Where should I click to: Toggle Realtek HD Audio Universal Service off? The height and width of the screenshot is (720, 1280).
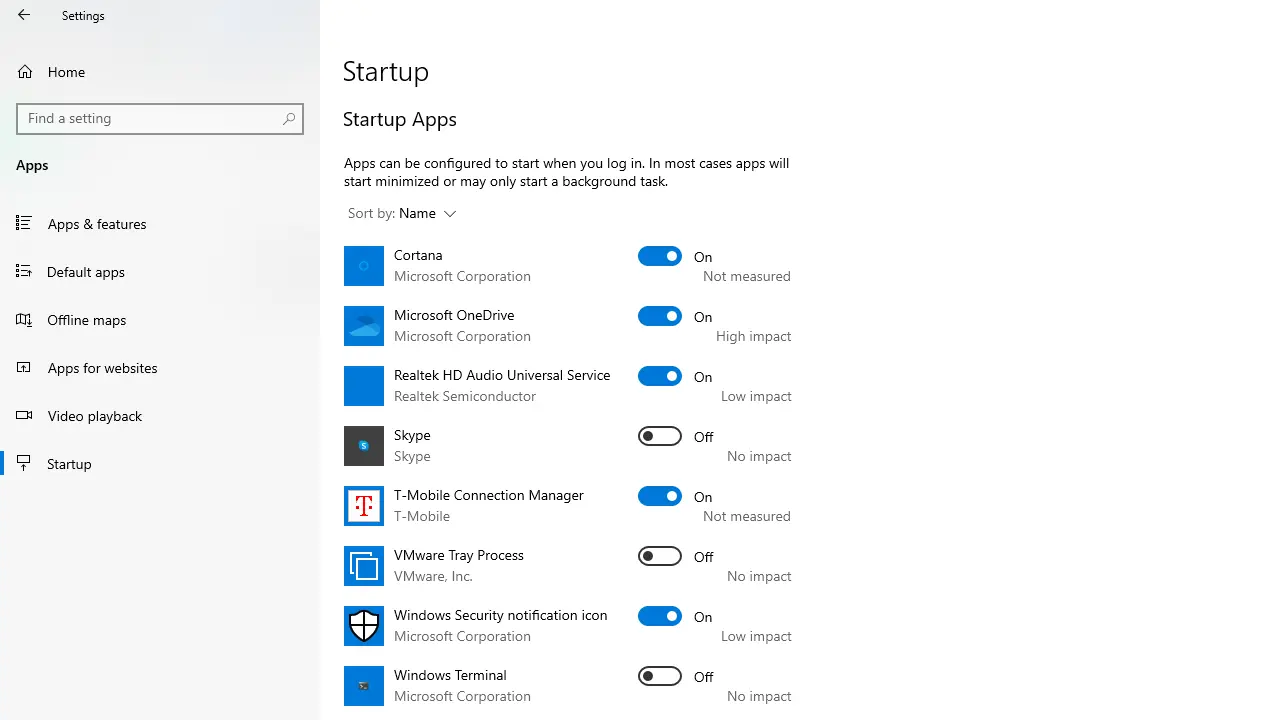tap(660, 376)
